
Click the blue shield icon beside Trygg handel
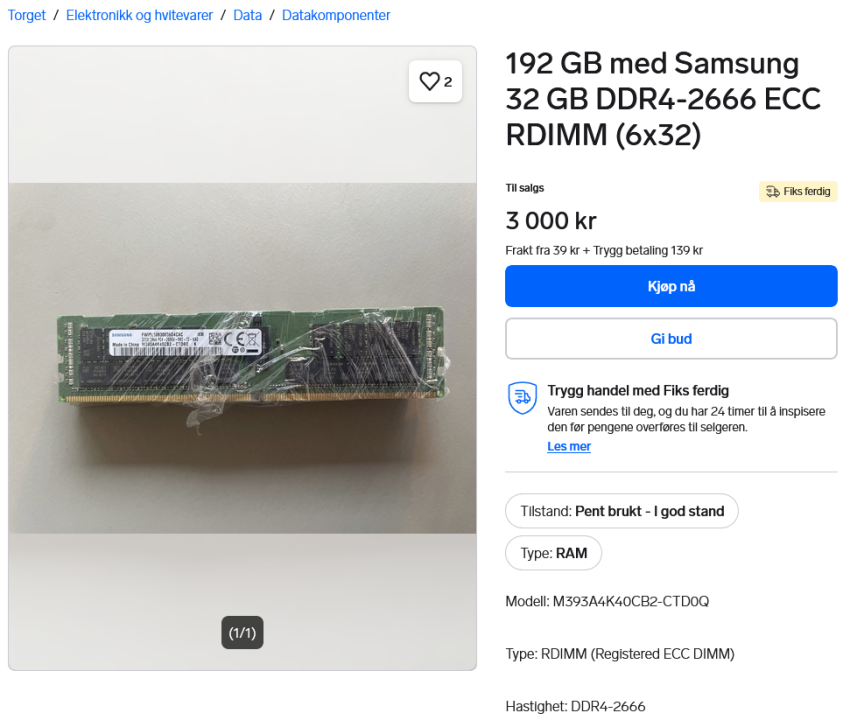pyautogui.click(x=522, y=397)
